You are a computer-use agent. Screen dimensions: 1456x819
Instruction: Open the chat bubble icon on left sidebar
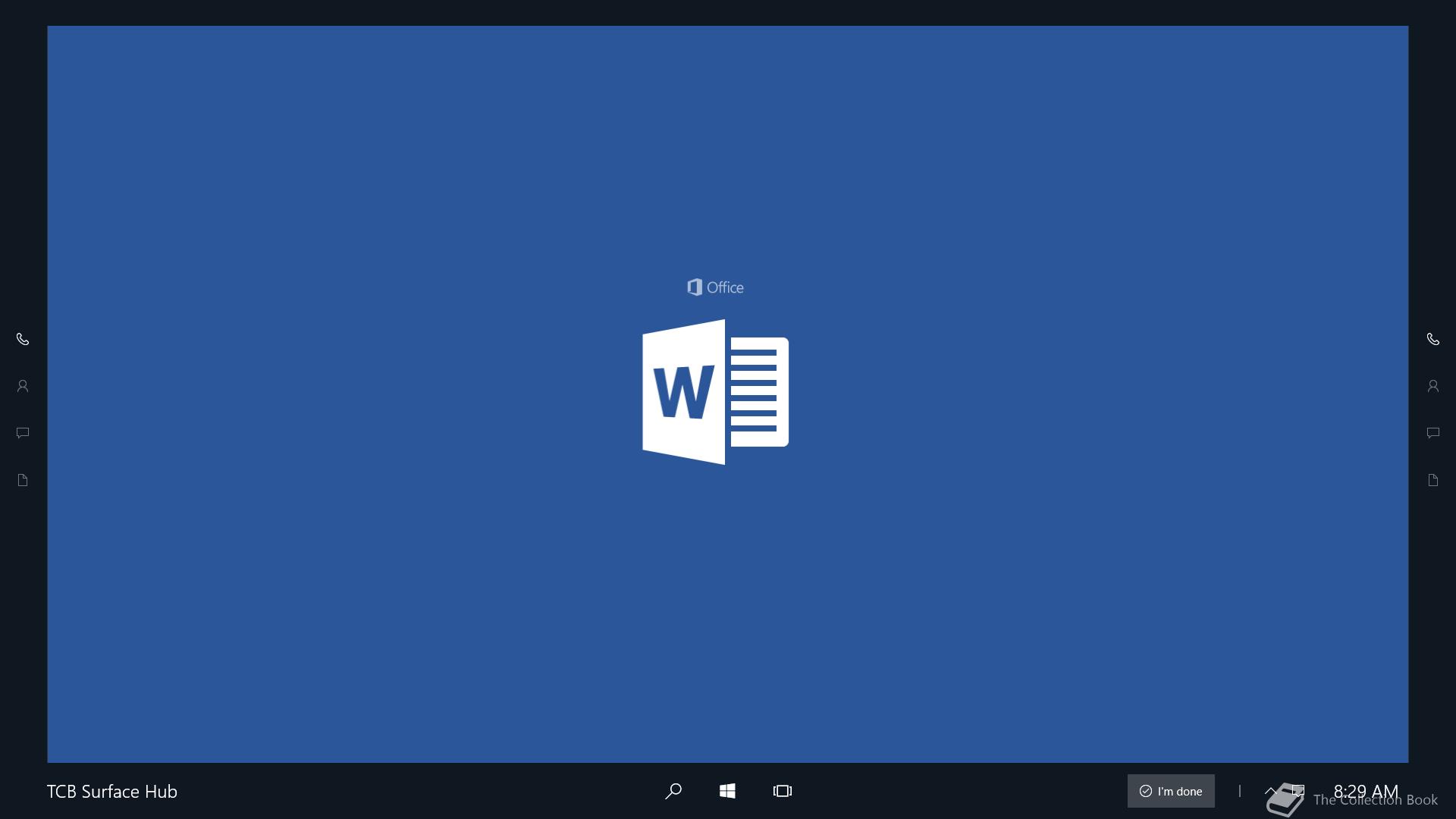[23, 433]
